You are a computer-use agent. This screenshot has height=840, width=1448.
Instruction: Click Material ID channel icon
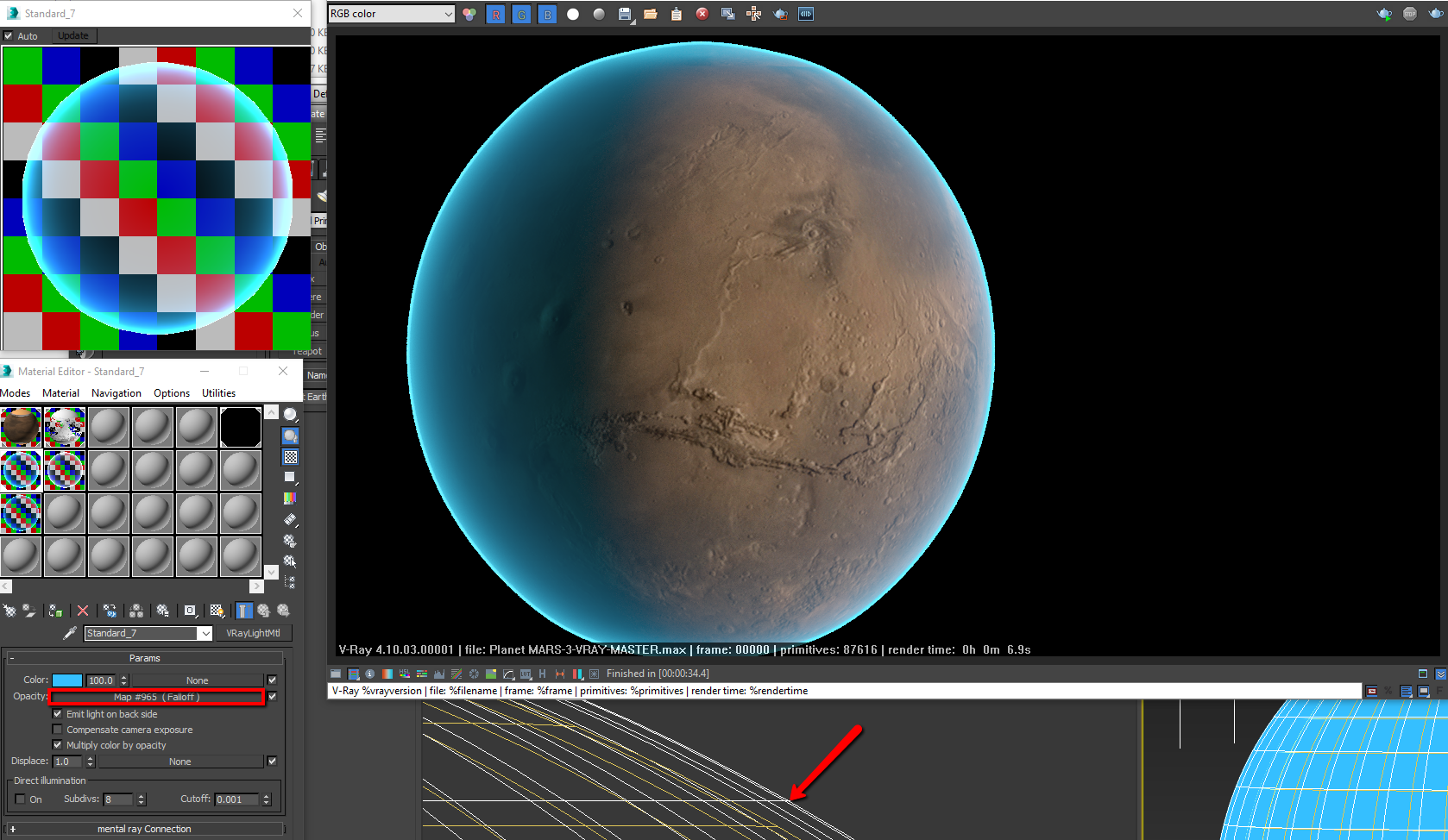[190, 611]
